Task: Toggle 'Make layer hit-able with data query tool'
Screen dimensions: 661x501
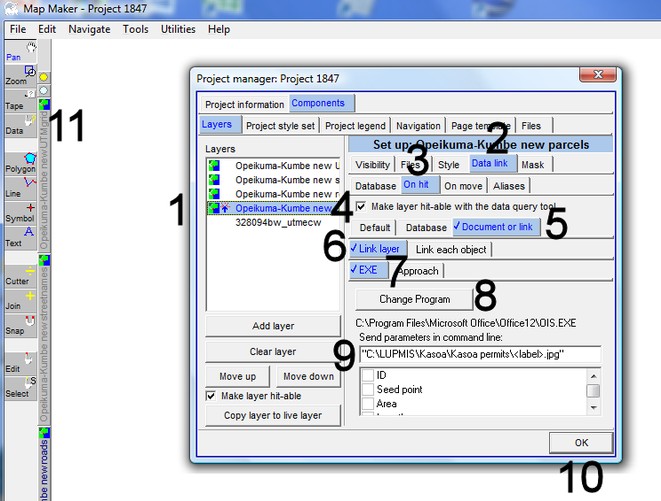Action: pos(361,205)
